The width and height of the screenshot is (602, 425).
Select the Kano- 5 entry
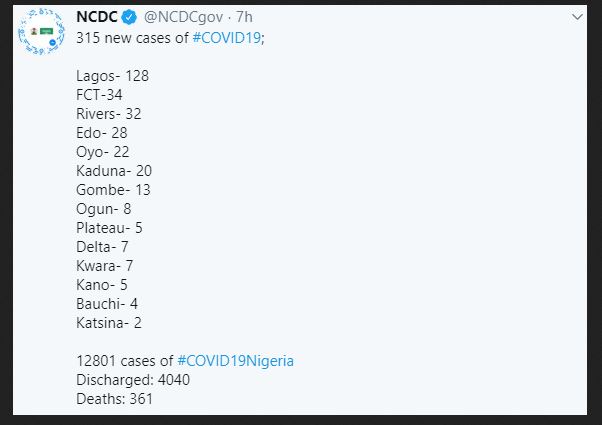click(x=102, y=284)
